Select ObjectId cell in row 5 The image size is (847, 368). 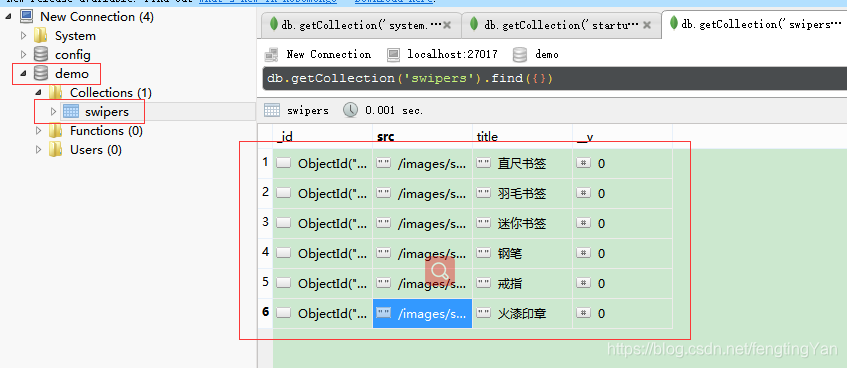[322, 284]
